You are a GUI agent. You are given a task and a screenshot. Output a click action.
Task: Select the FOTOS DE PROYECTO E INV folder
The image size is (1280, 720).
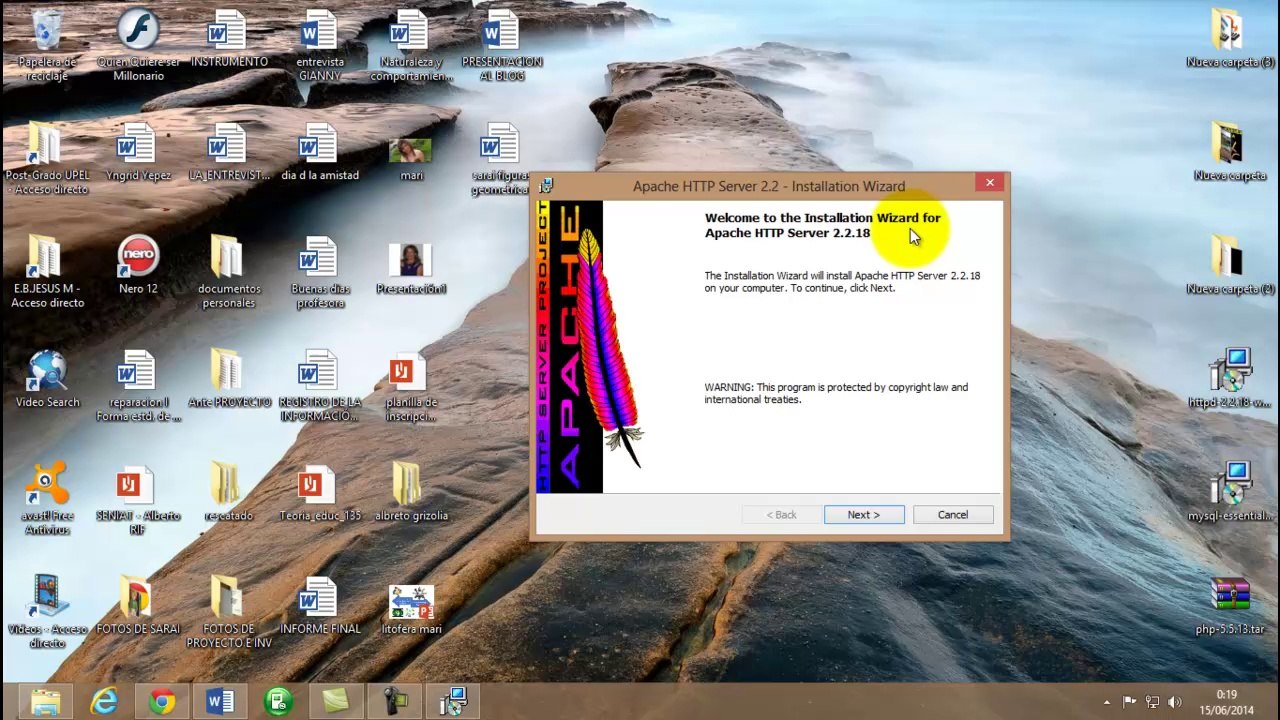pyautogui.click(x=229, y=612)
